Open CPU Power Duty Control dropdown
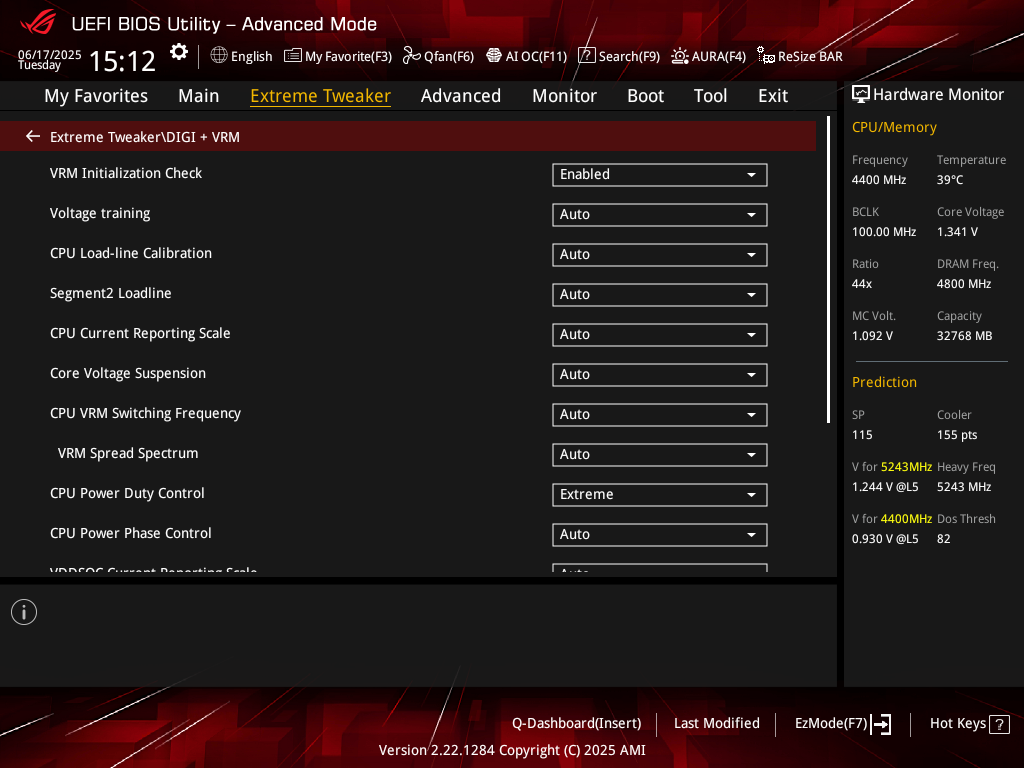1024x768 pixels. (x=659, y=494)
